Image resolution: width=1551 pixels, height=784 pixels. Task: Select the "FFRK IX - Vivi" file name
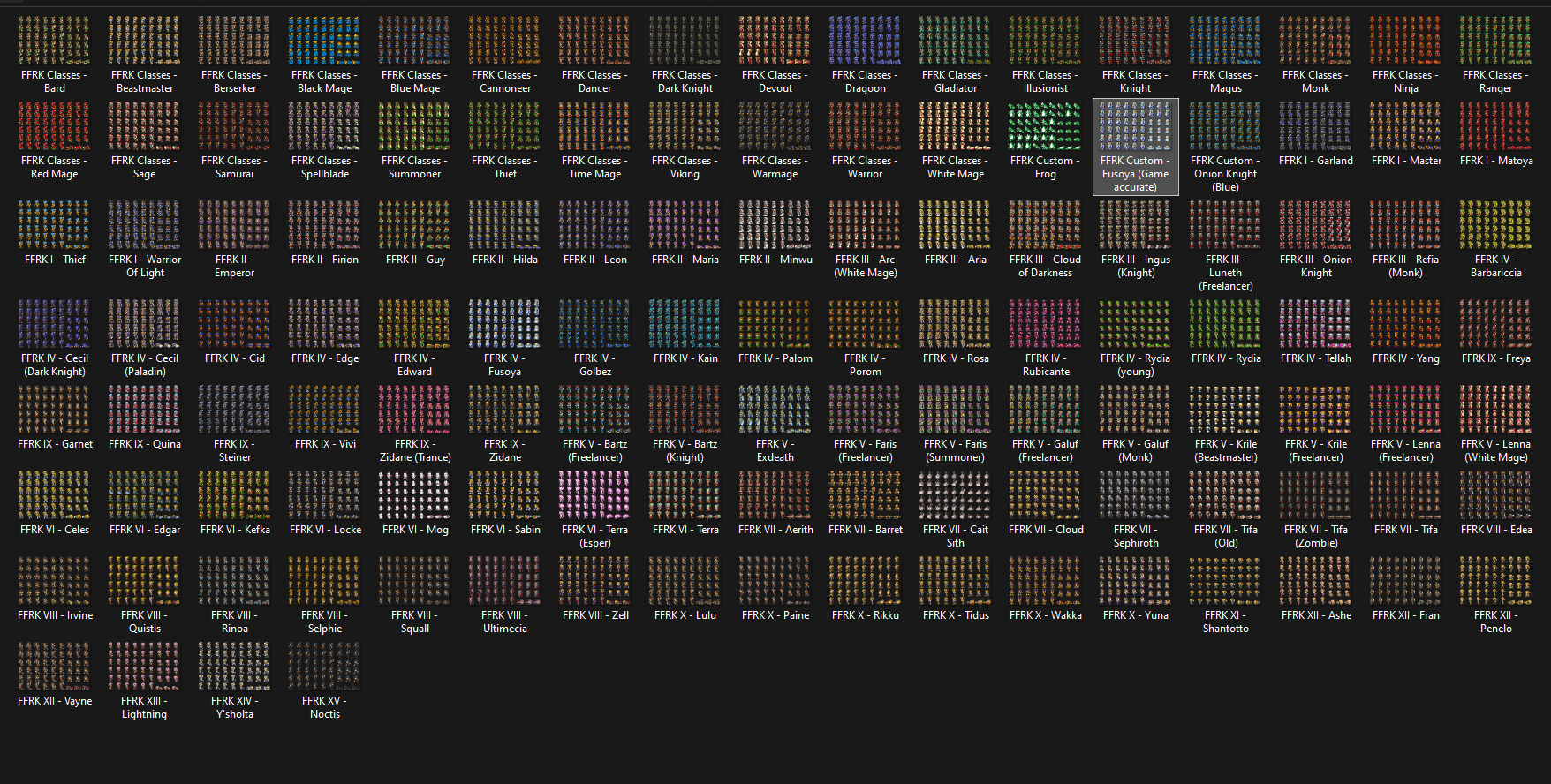(x=325, y=444)
